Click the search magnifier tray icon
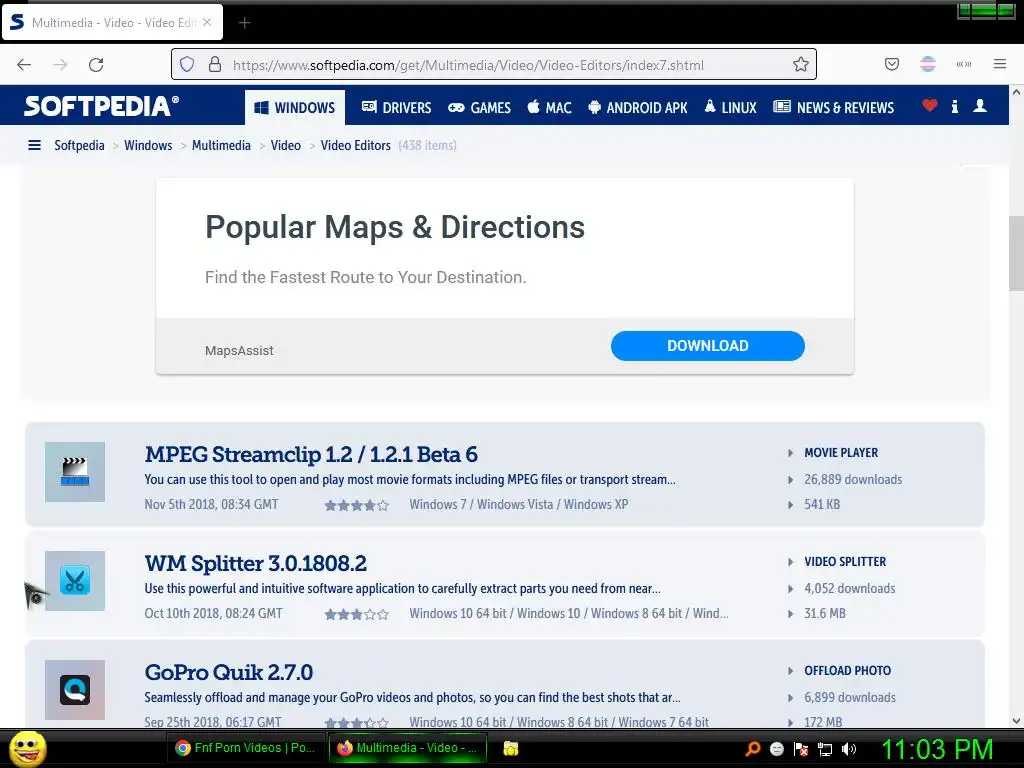Viewport: 1024px width, 768px height. pyautogui.click(x=752, y=749)
